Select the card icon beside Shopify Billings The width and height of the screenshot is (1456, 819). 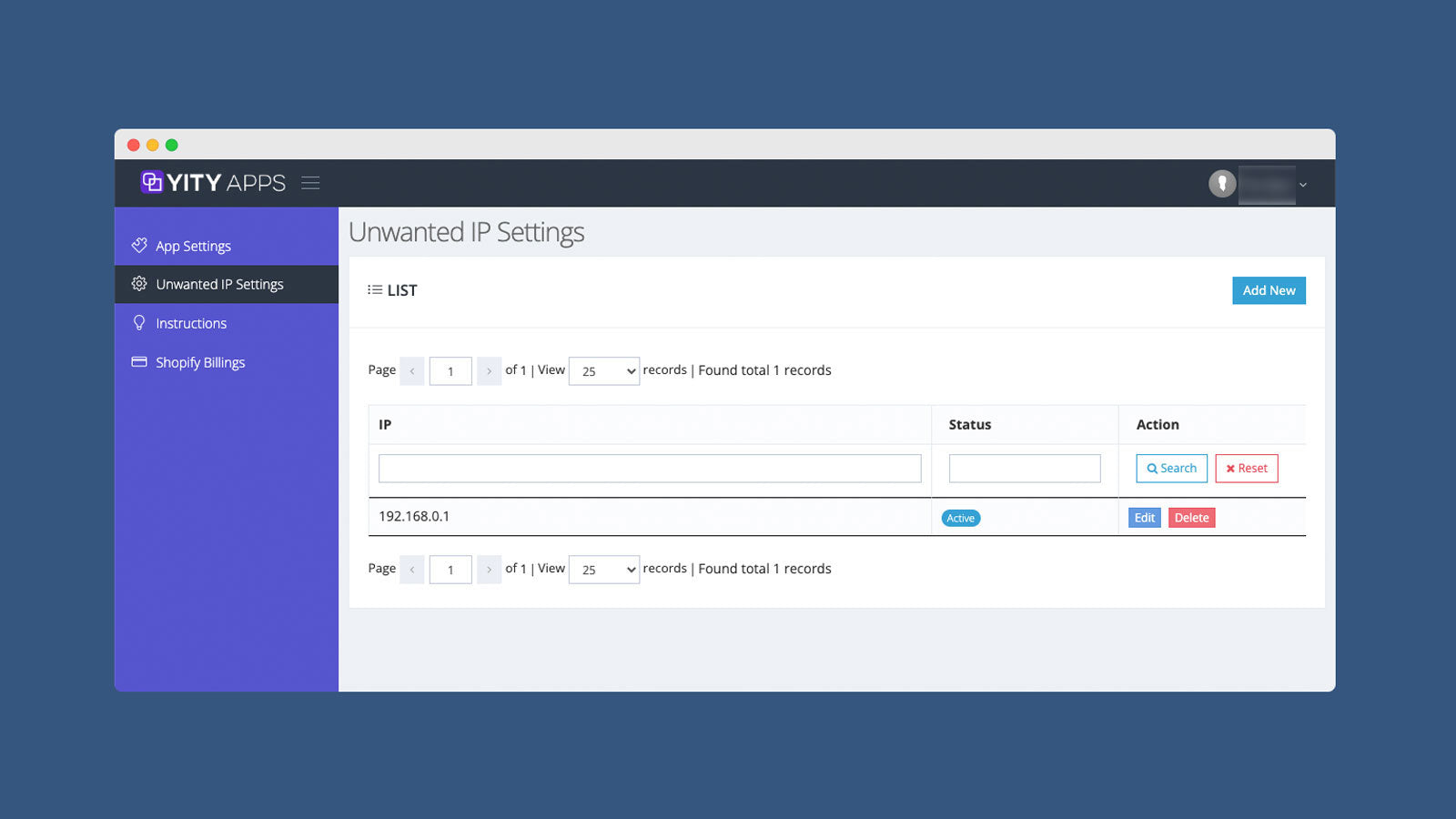point(139,361)
